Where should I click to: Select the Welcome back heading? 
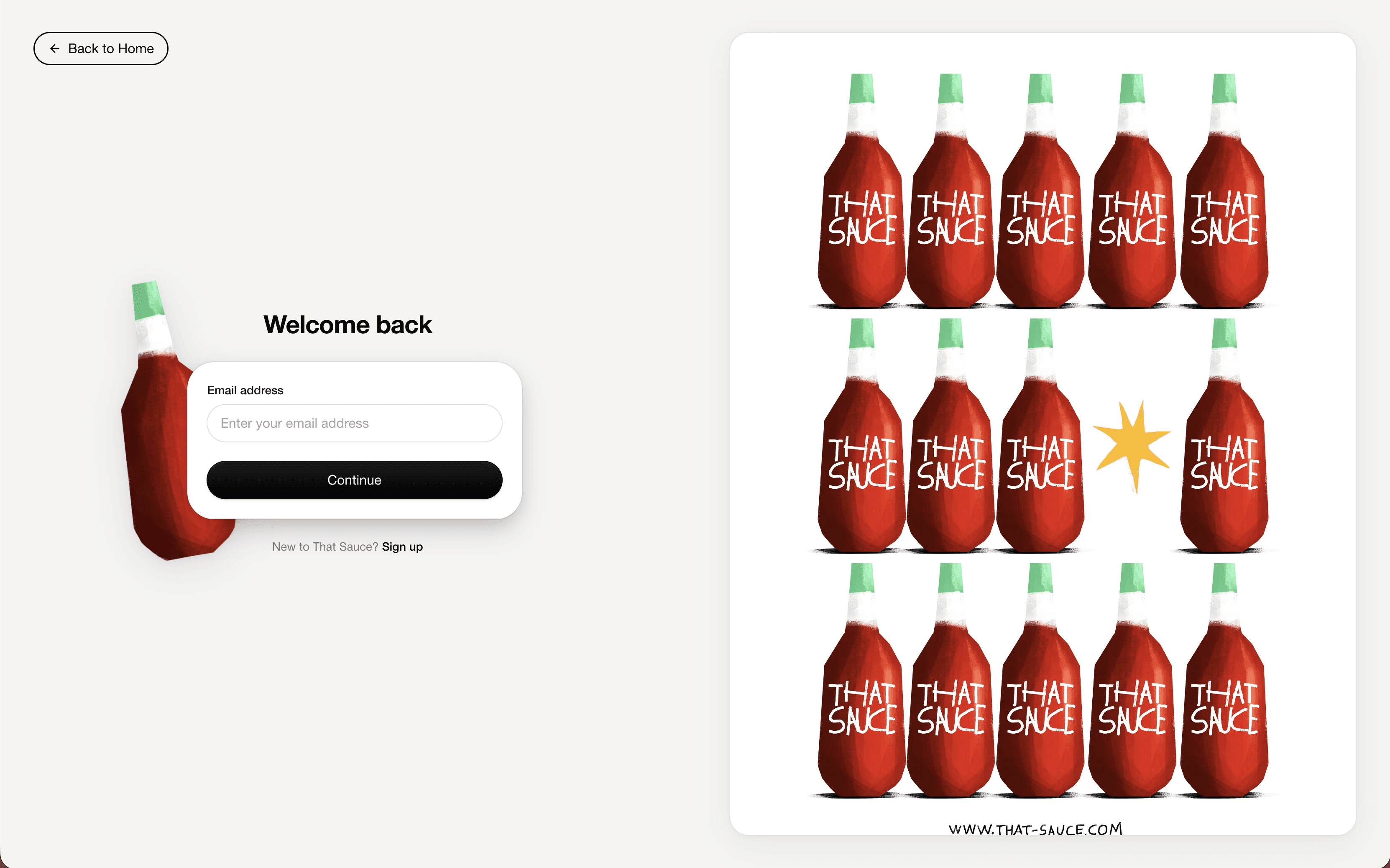pyautogui.click(x=347, y=325)
